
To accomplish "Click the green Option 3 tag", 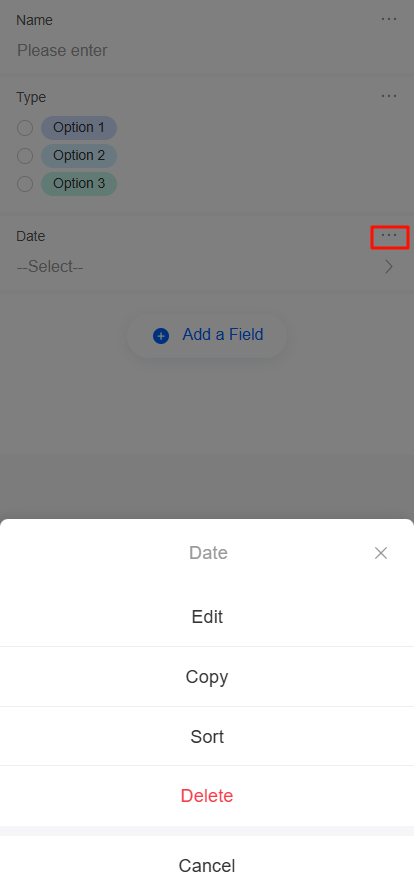I will pos(79,183).
